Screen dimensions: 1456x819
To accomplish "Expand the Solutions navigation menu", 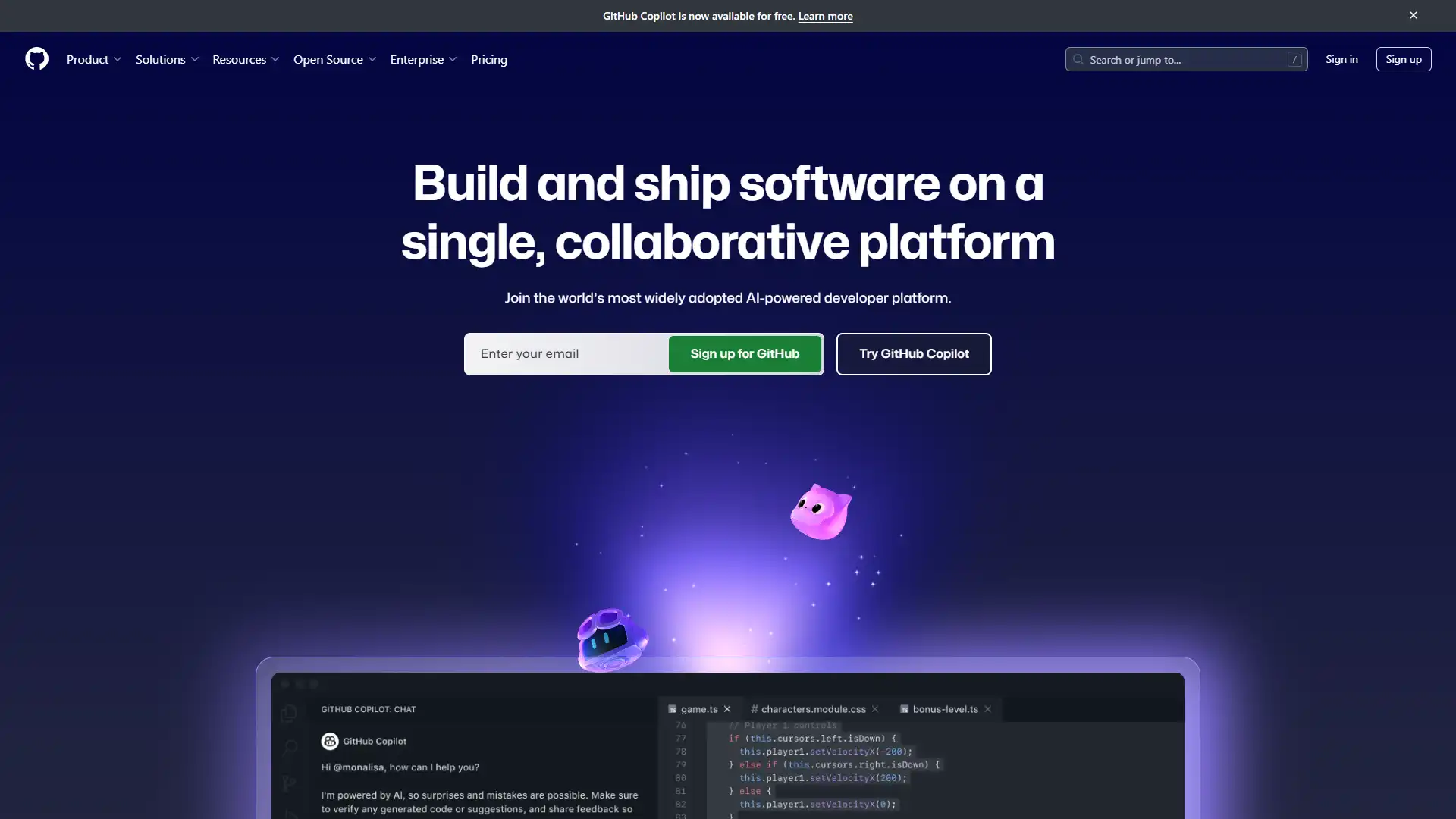I will coord(166,59).
